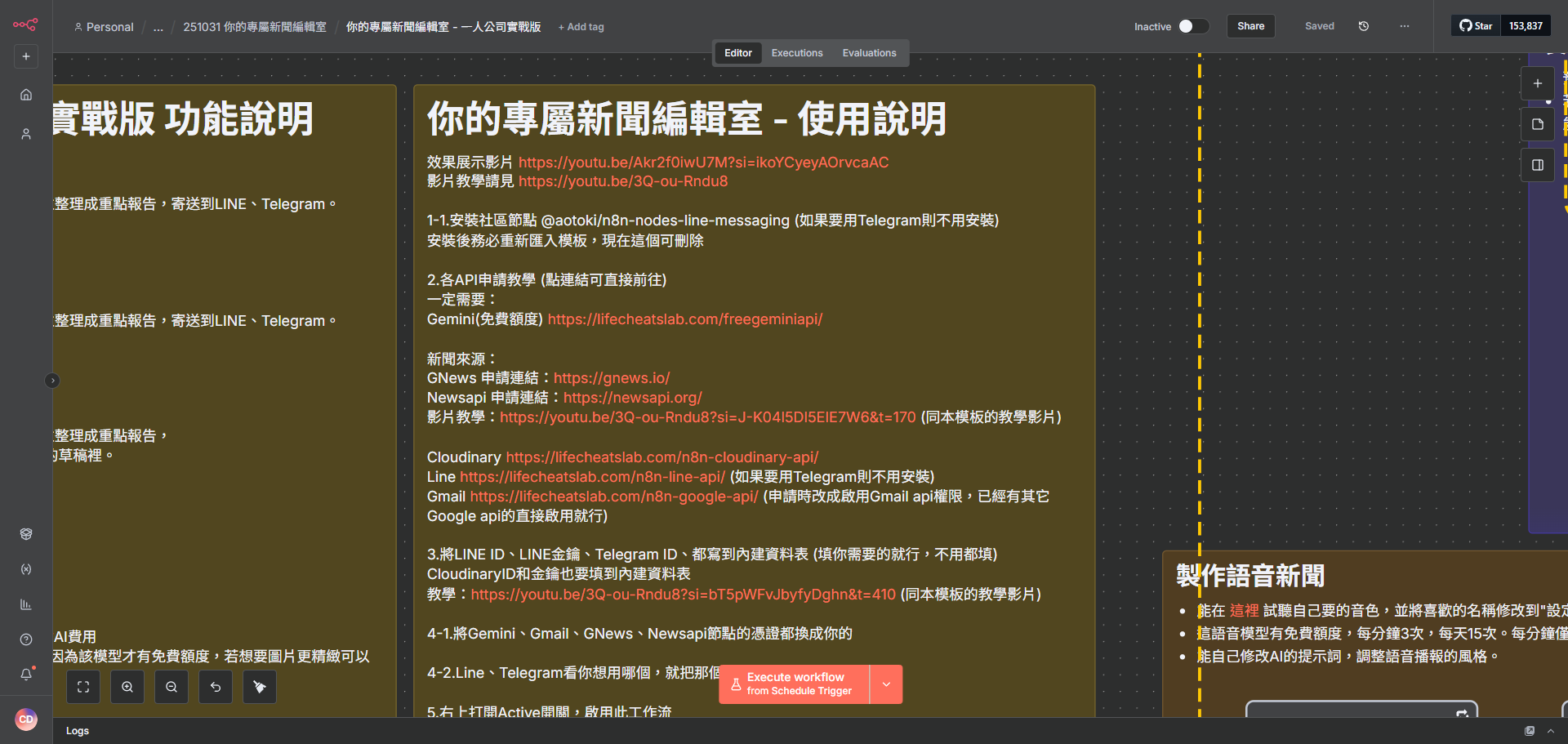Open the Evaluations tab

(x=869, y=52)
